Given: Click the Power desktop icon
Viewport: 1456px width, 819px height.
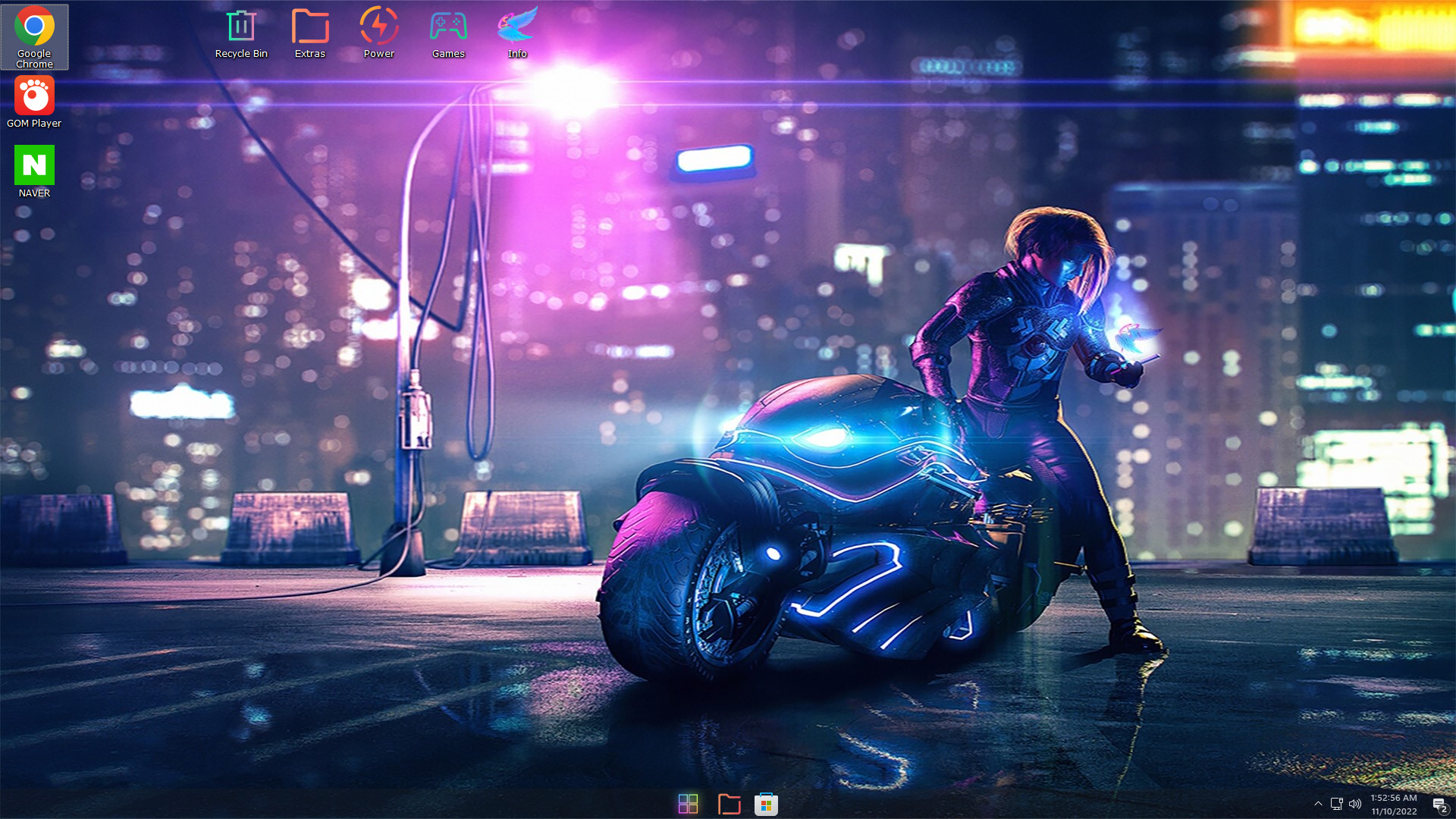Looking at the screenshot, I should pyautogui.click(x=379, y=33).
